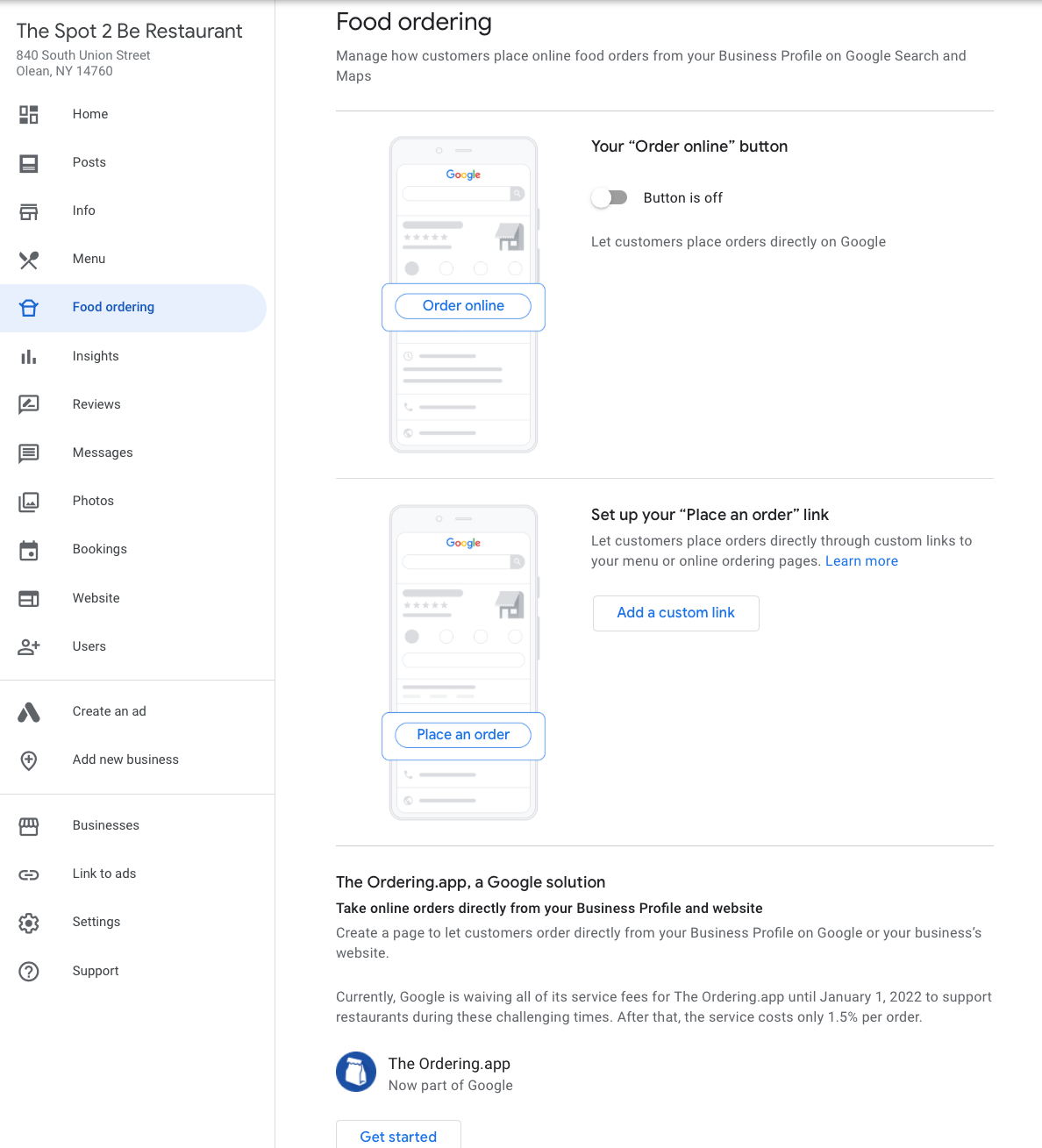Open Reviews from the sidebar
This screenshot has height=1148, width=1042.
pyautogui.click(x=96, y=404)
